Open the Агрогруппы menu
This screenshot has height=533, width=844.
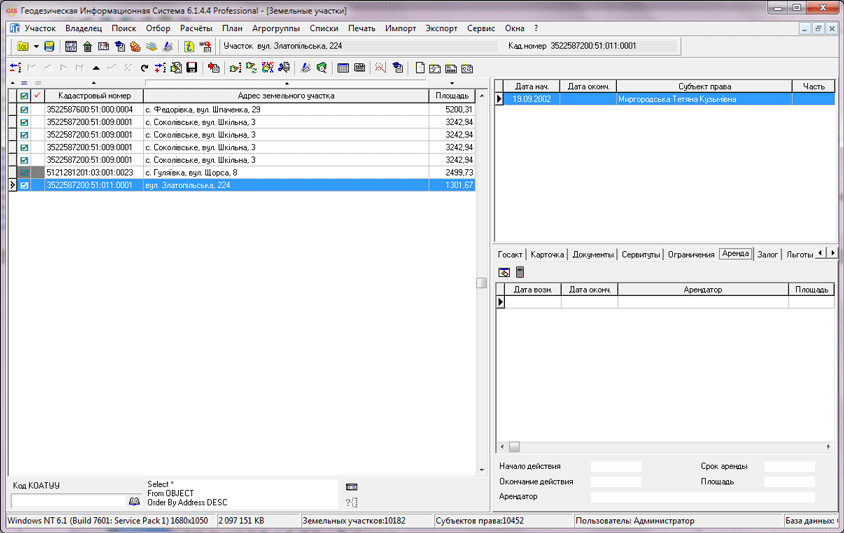click(x=276, y=29)
